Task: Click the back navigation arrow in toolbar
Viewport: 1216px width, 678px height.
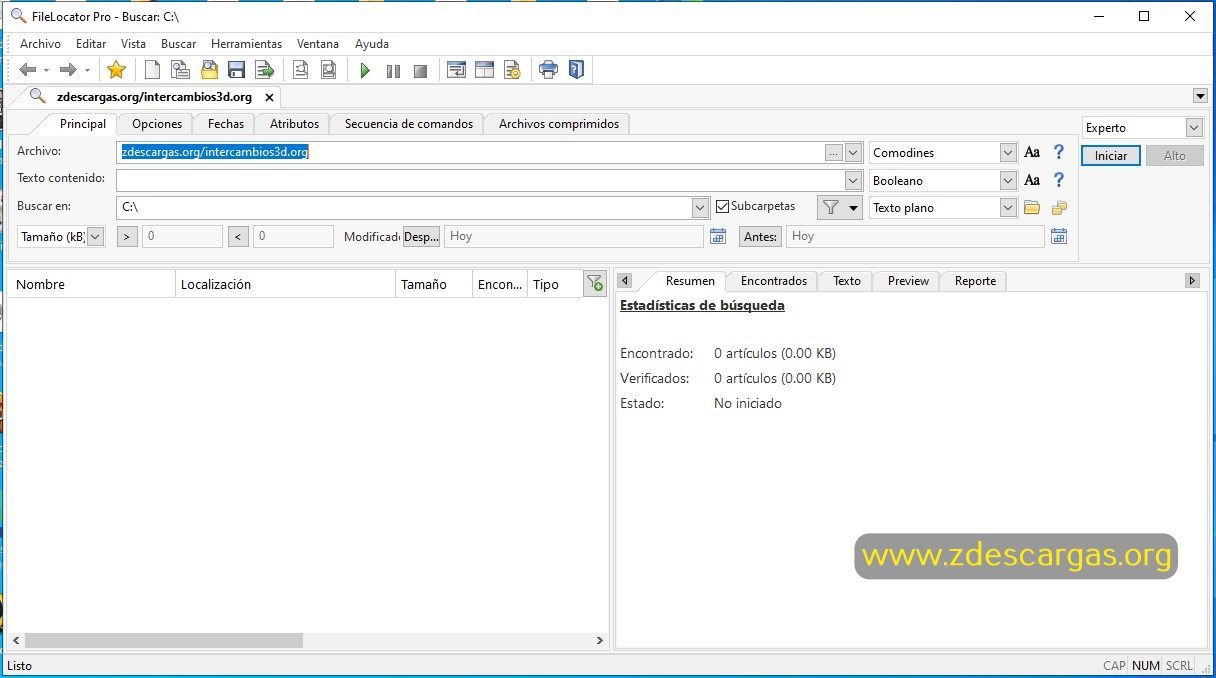Action: (x=28, y=70)
